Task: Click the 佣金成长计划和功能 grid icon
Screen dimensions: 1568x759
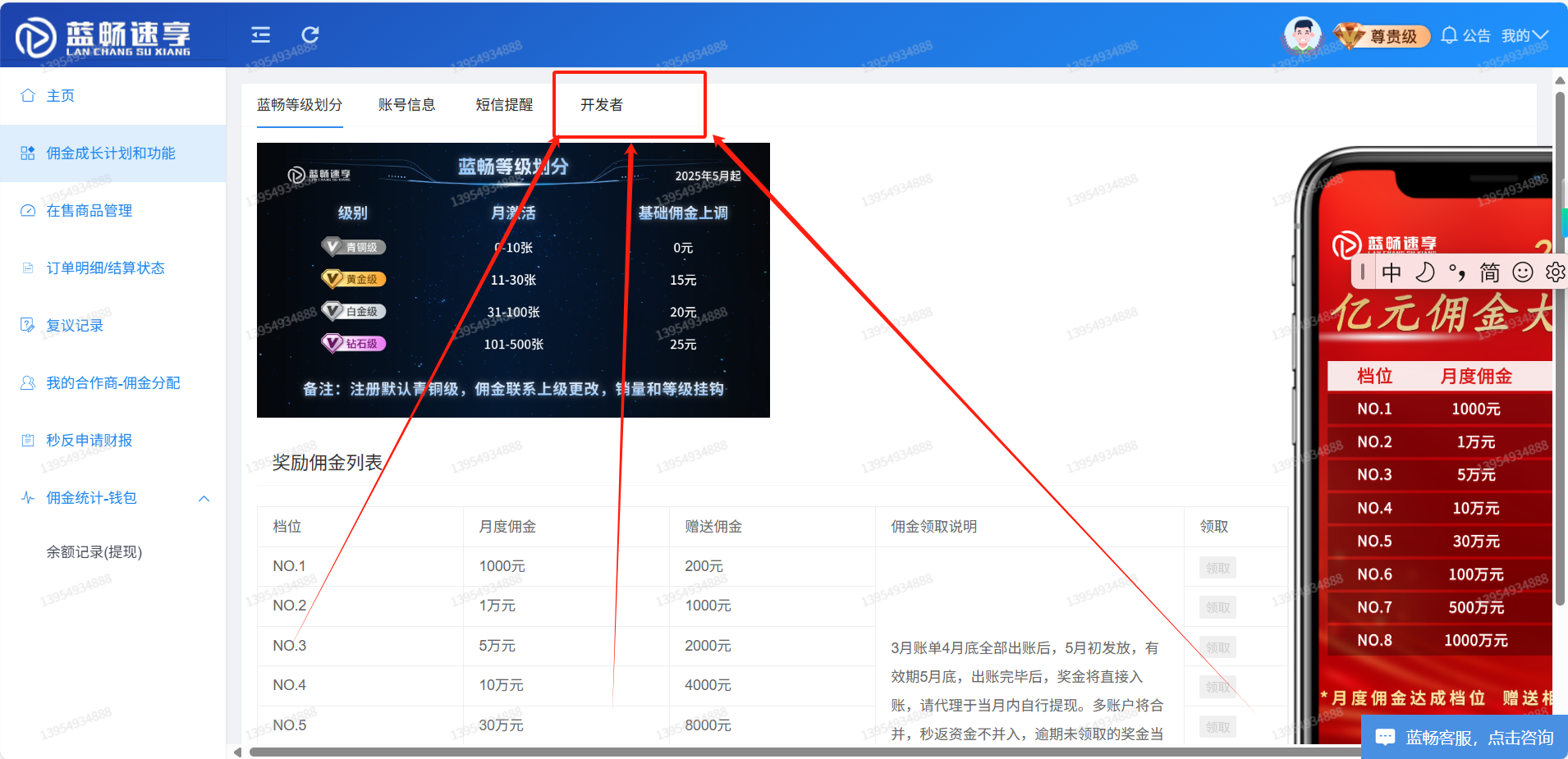Action: coord(28,153)
